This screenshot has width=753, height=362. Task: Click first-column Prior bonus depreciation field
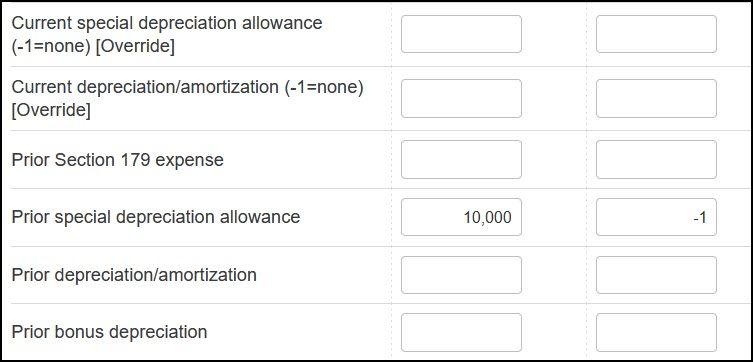(461, 332)
